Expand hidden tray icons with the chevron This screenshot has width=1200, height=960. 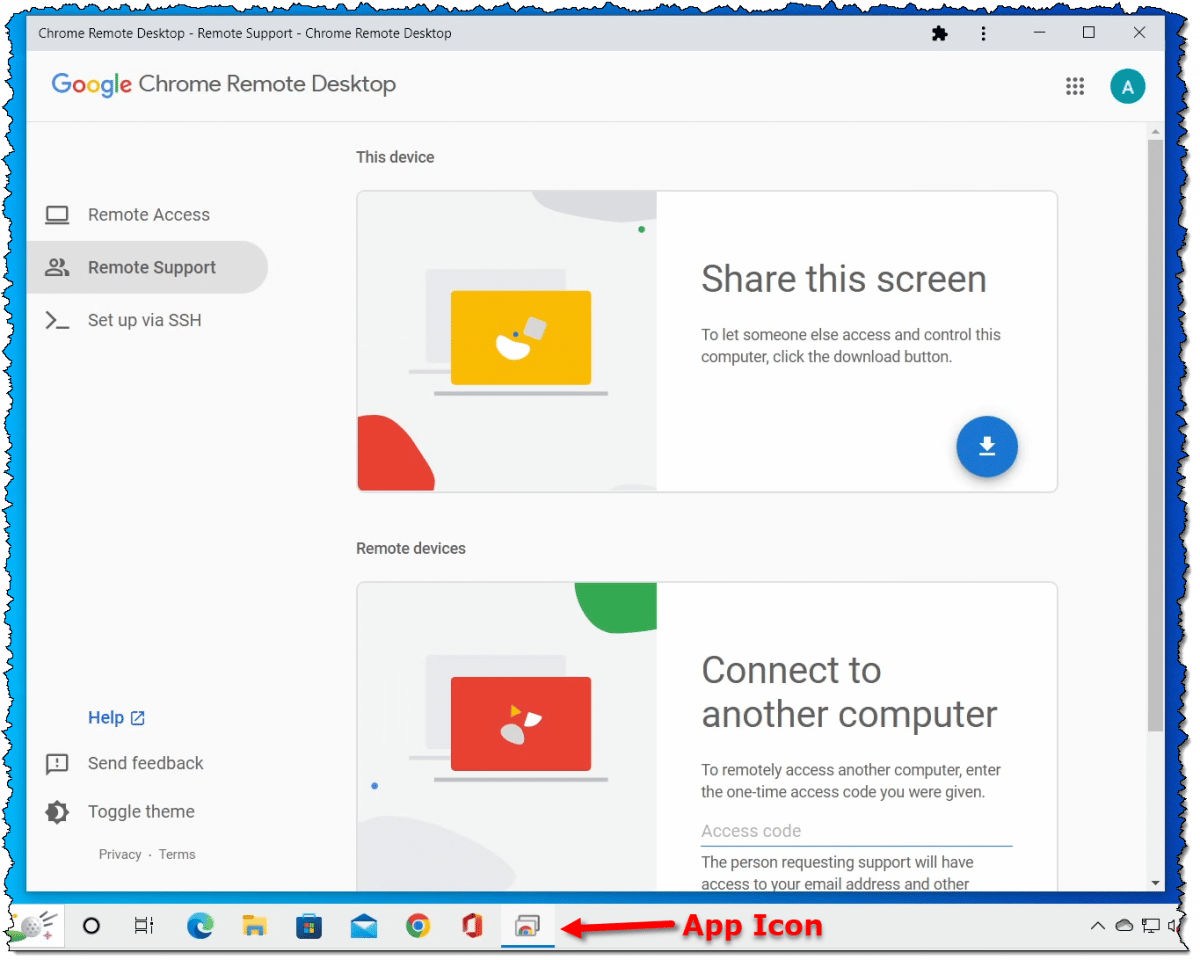(x=1098, y=926)
